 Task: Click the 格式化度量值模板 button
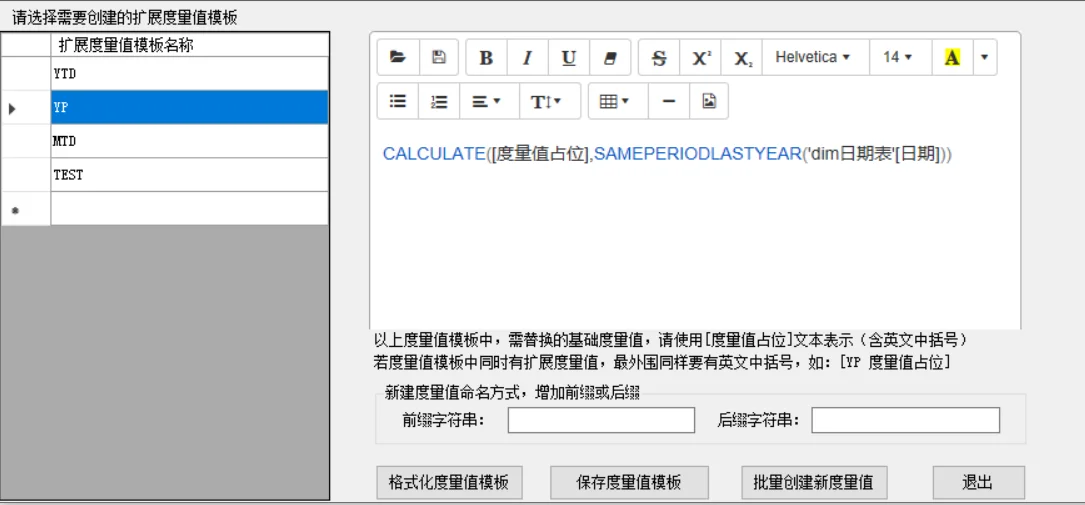pyautogui.click(x=449, y=482)
